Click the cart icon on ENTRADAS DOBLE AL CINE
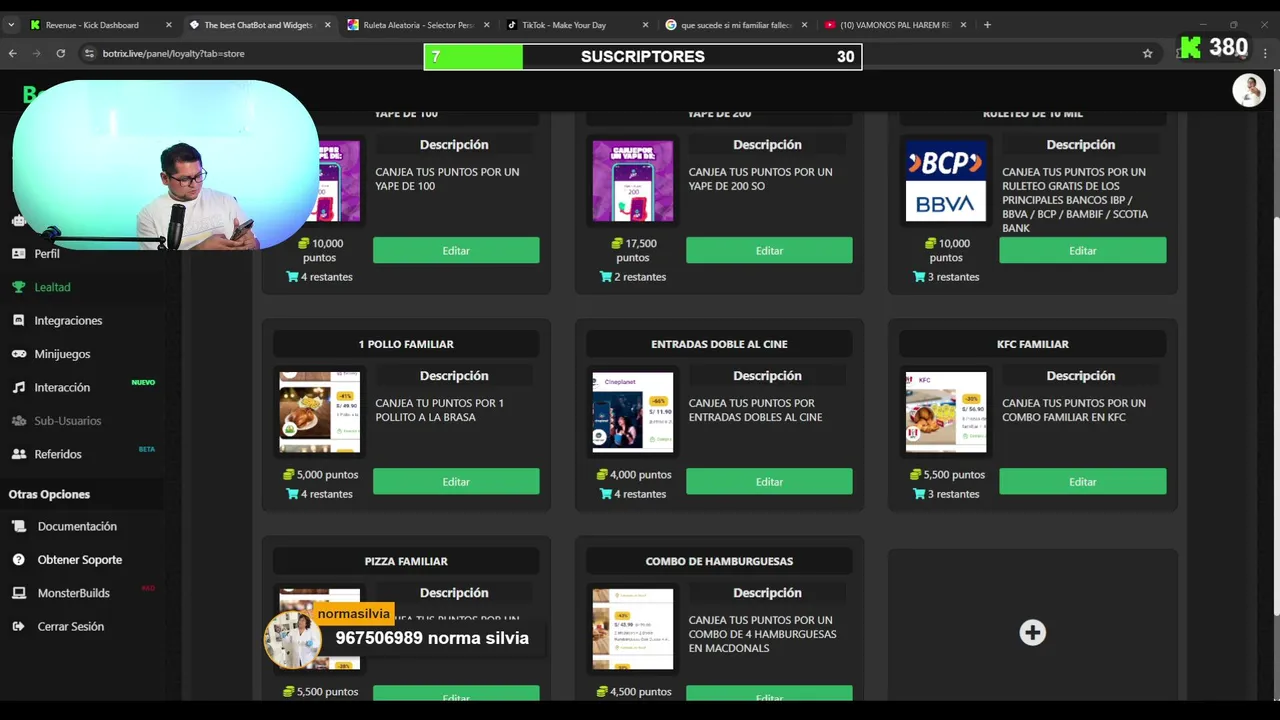Viewport: 1280px width, 720px height. tap(606, 494)
